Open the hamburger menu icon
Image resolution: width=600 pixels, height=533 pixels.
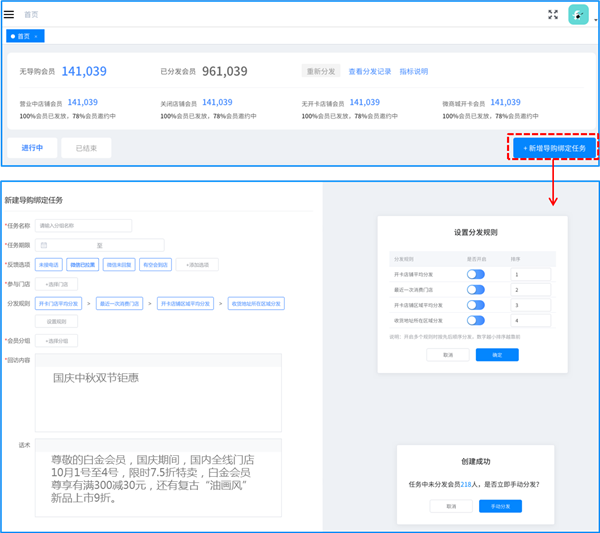[x=9, y=14]
